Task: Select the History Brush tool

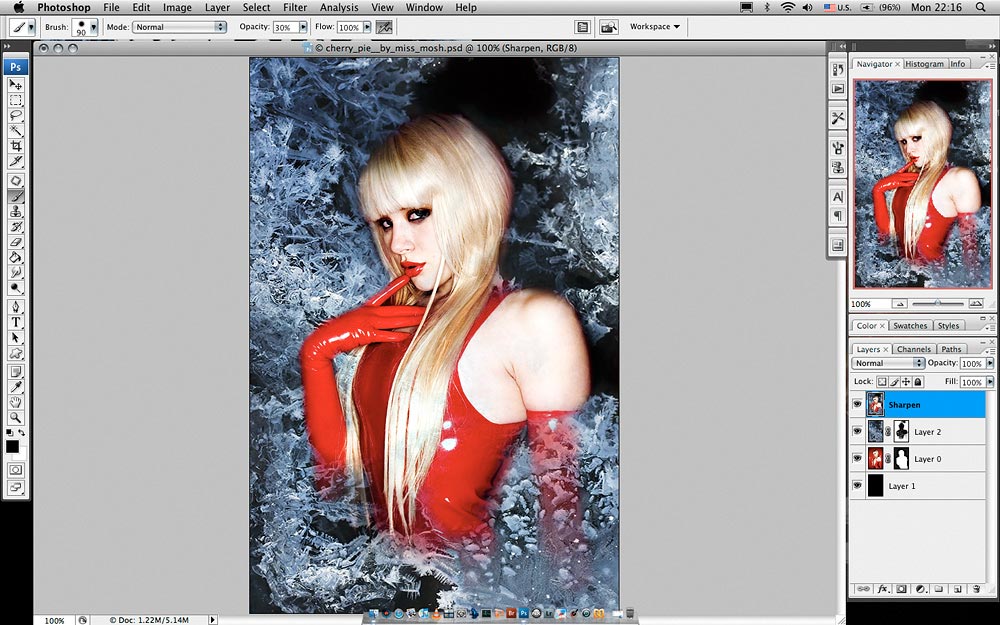Action: (x=15, y=226)
